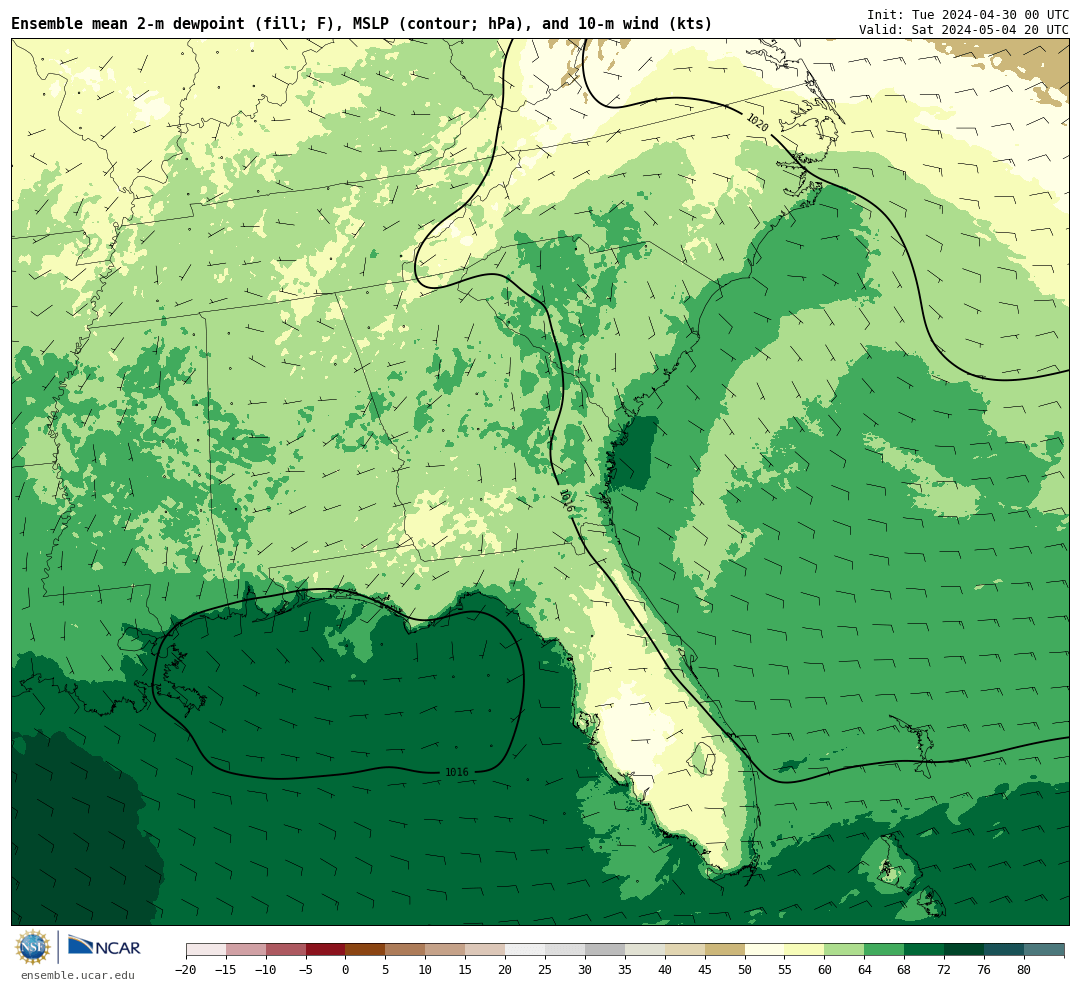Viewport: 1080px width, 988px height.
Task: Pick the green swatch between 64 and 68
Action: (885, 950)
